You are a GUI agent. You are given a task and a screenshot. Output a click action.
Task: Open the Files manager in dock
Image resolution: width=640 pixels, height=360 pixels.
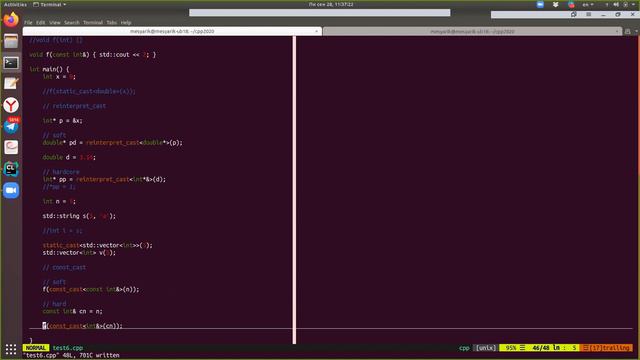11,41
